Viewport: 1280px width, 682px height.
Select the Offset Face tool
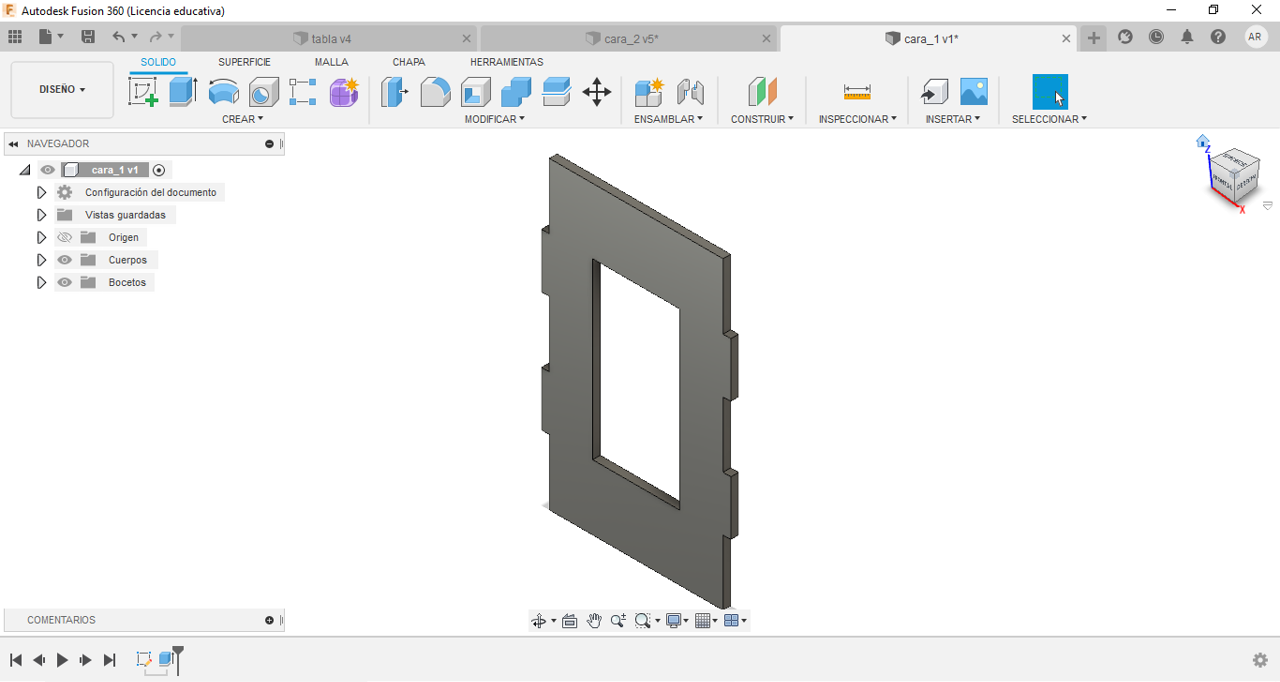point(557,92)
